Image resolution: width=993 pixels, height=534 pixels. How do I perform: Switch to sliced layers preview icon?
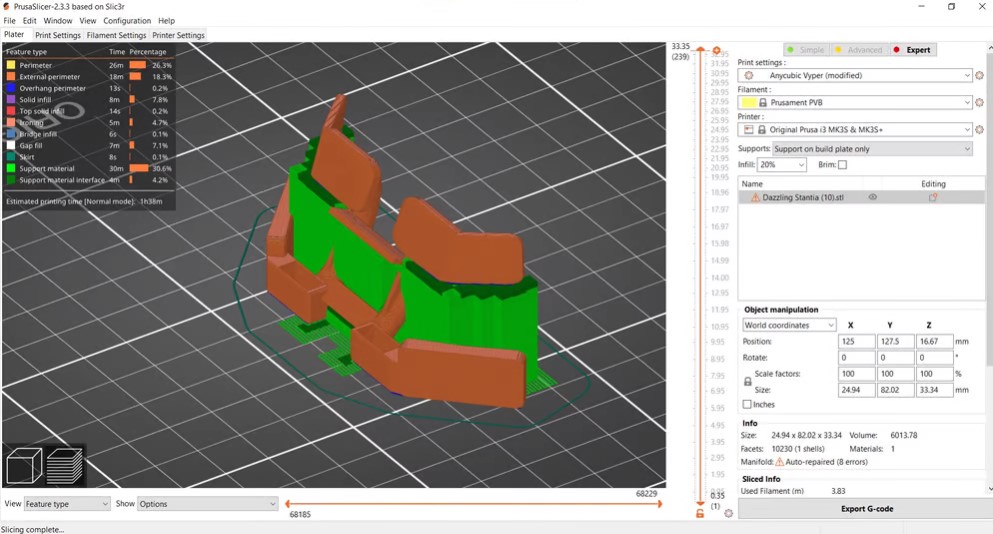click(x=64, y=466)
